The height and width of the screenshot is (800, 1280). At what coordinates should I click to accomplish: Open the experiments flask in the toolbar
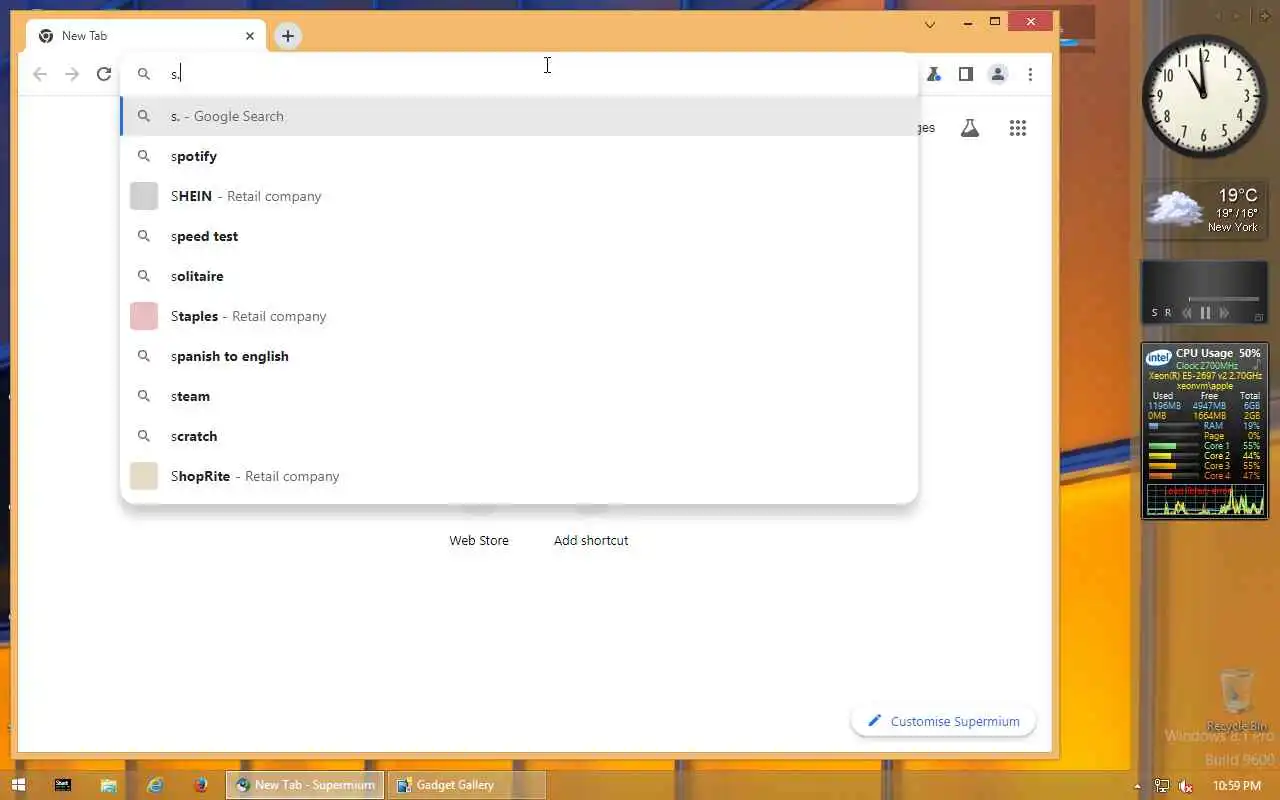(934, 74)
